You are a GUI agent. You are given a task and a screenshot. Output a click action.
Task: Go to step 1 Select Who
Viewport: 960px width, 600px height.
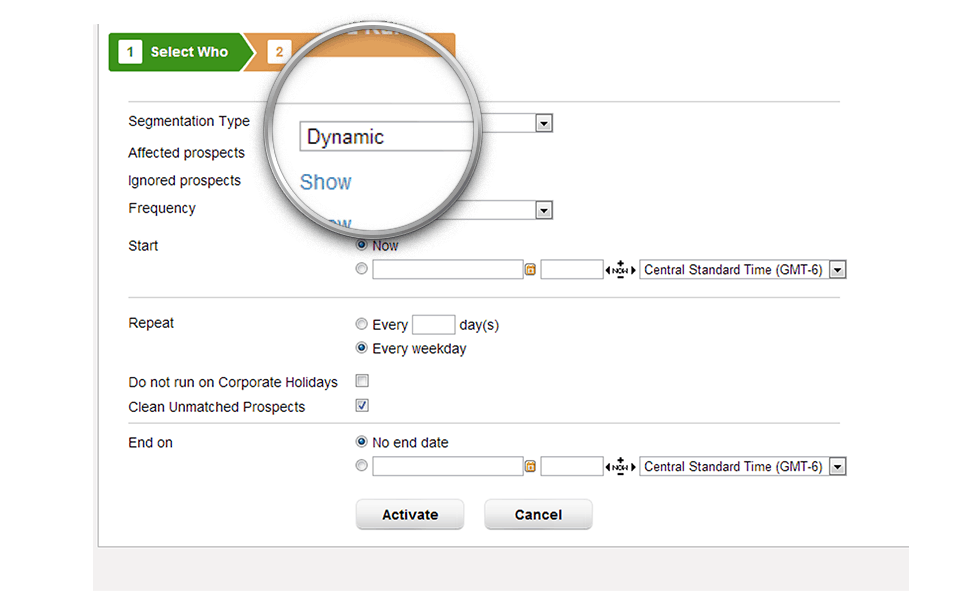181,52
